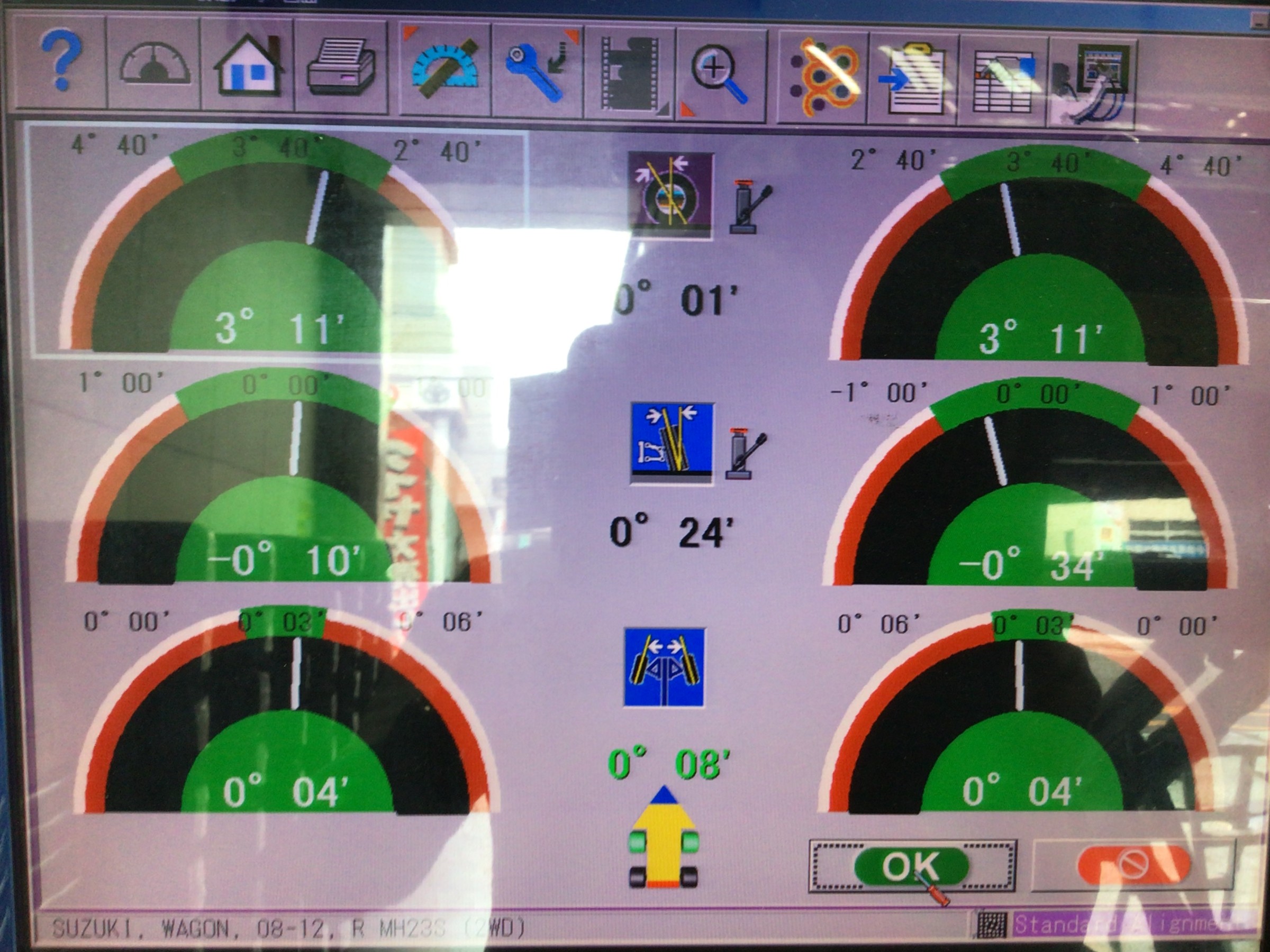Select the caster wheel icon in center
The image size is (1270, 952).
(x=670, y=195)
